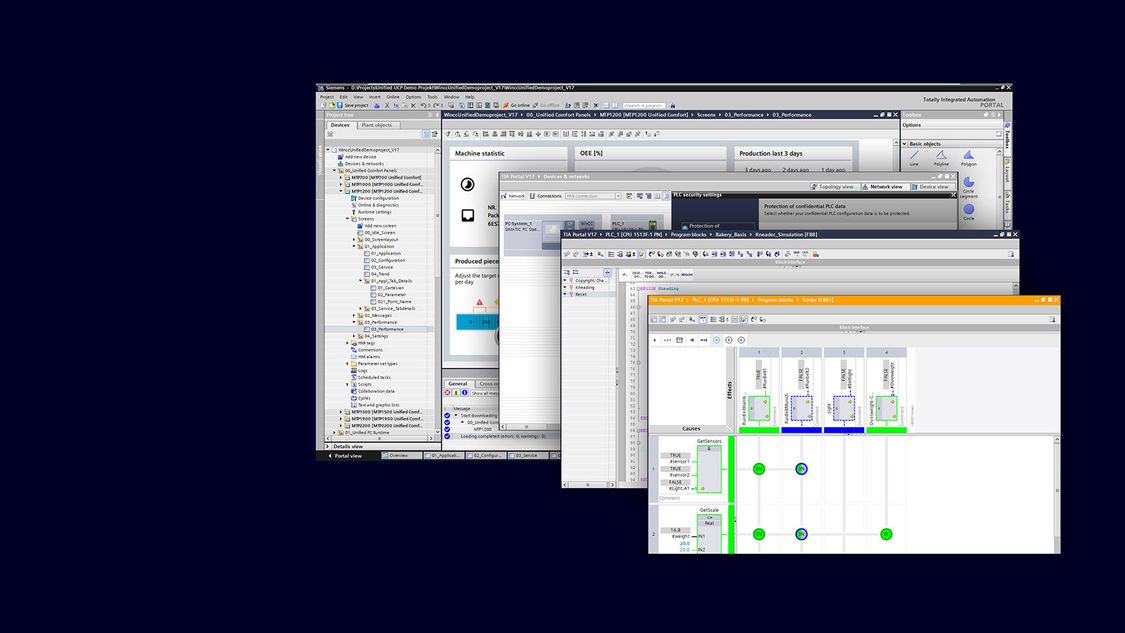Switch to the Device view tab
Viewport: 1125px width, 633px height.
coord(931,187)
